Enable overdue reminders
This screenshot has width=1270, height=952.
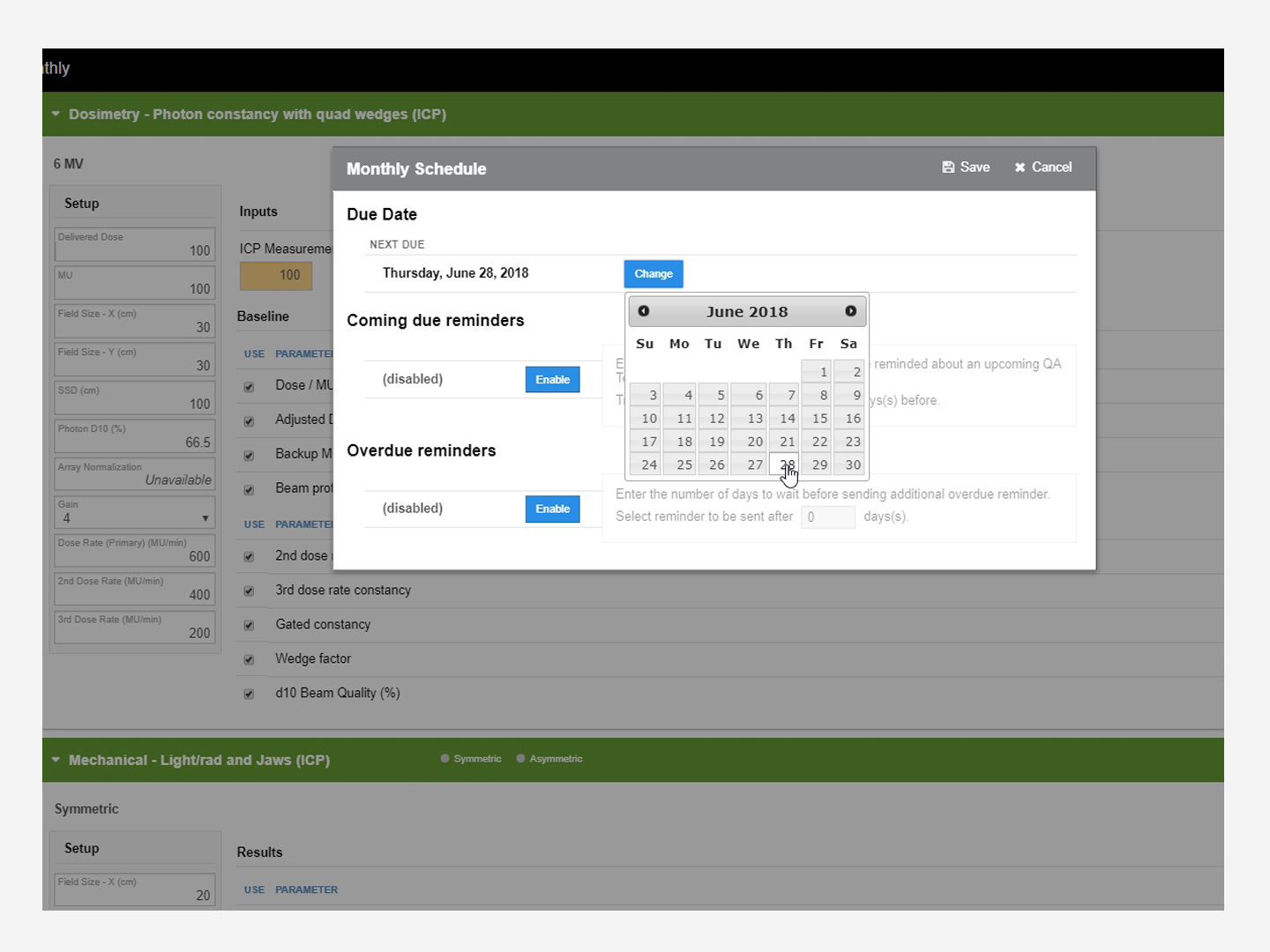553,509
